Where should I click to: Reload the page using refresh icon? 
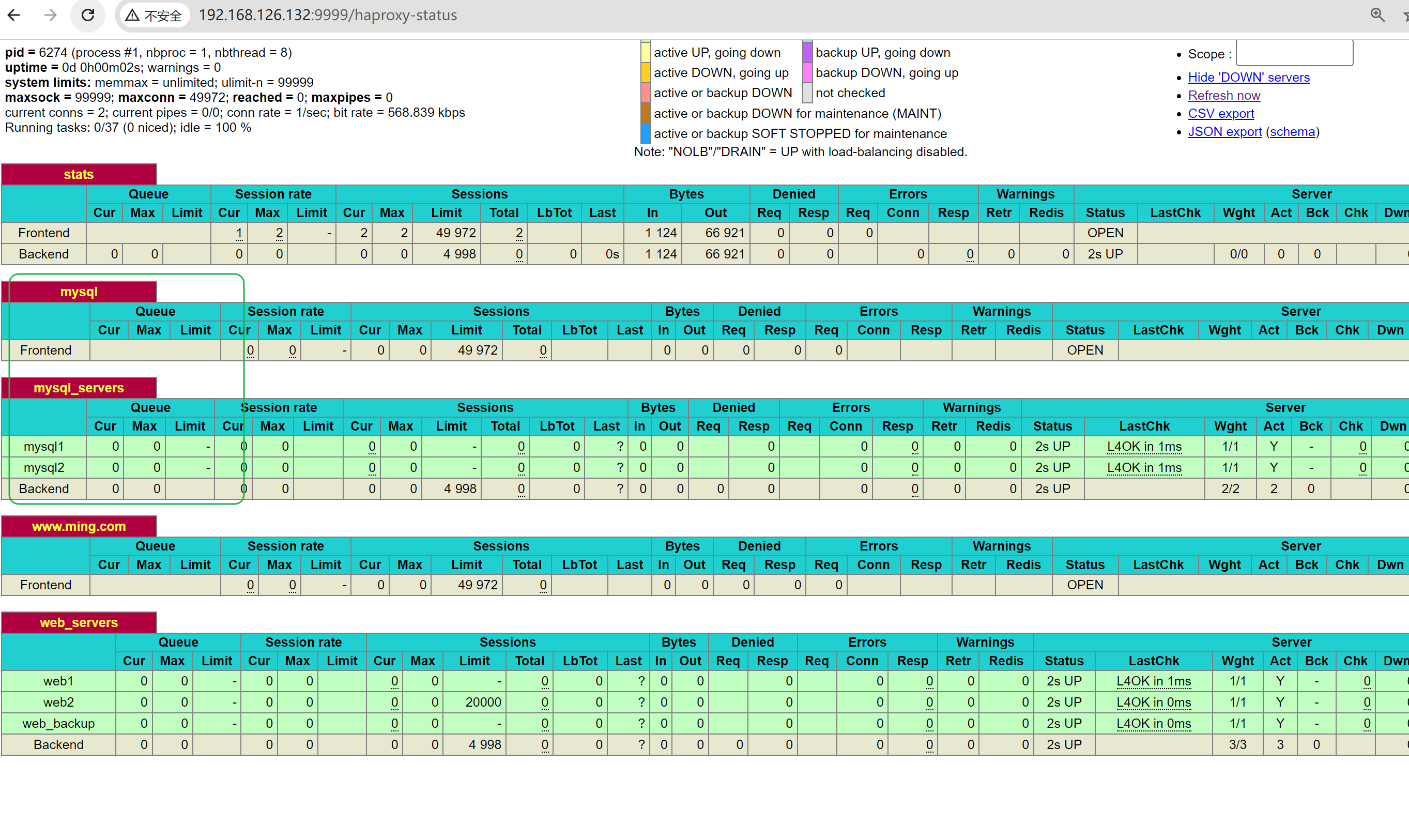click(x=88, y=16)
